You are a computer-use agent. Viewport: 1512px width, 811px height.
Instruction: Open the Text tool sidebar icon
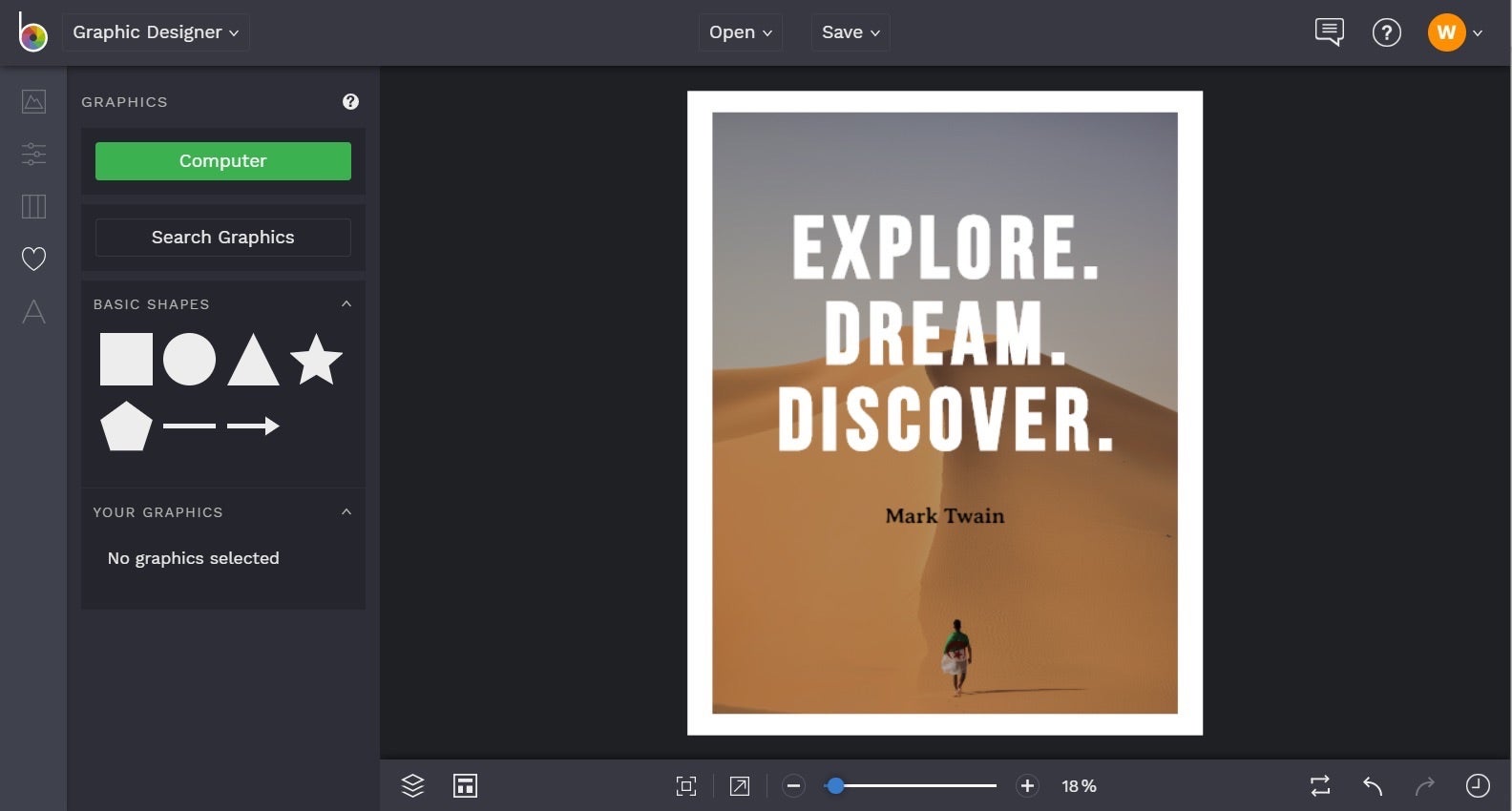pyautogui.click(x=33, y=311)
